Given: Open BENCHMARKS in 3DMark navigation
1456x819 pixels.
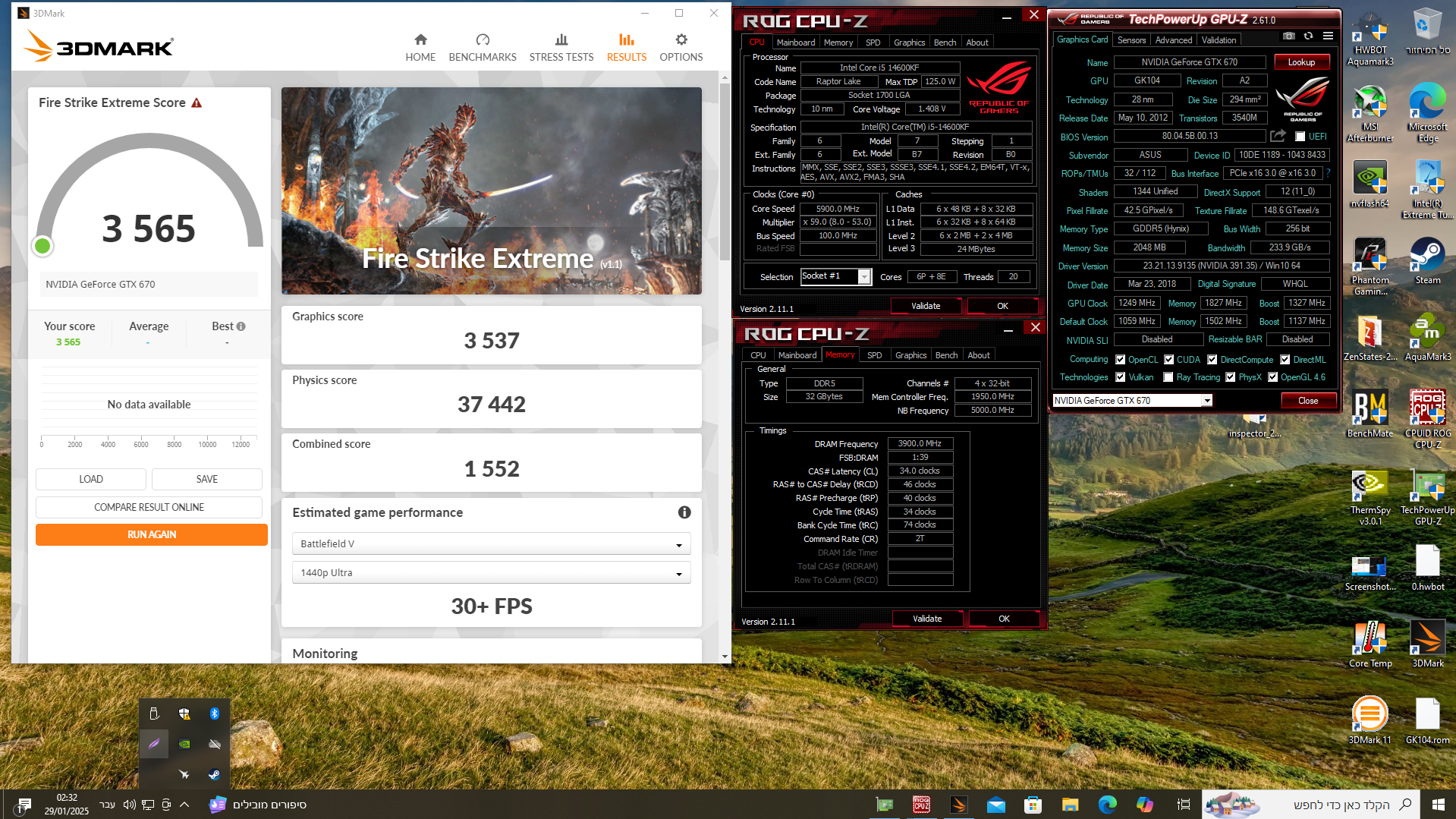Looking at the screenshot, I should [x=483, y=48].
